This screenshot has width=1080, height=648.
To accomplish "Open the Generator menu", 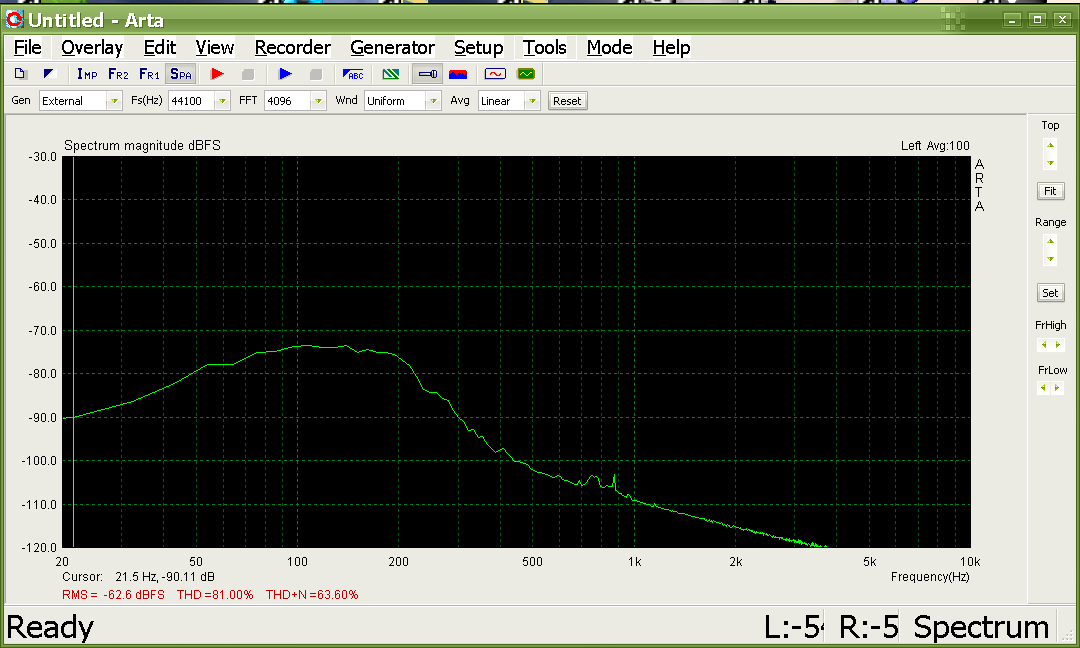I will pos(392,48).
